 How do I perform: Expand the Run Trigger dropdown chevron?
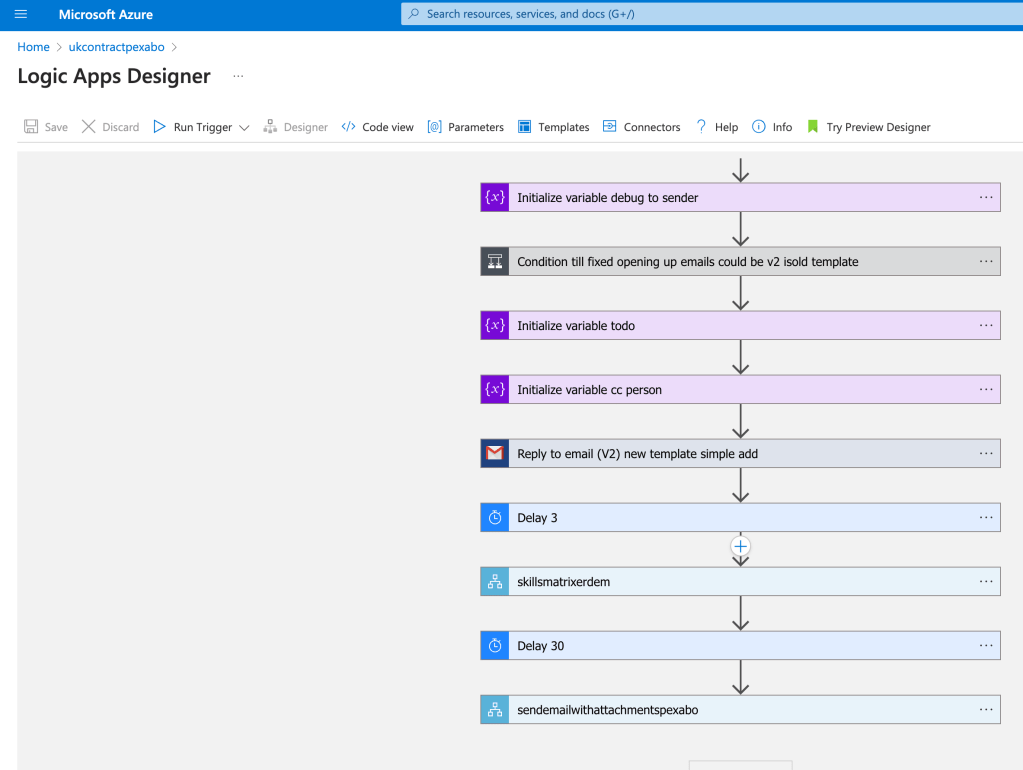pos(244,127)
